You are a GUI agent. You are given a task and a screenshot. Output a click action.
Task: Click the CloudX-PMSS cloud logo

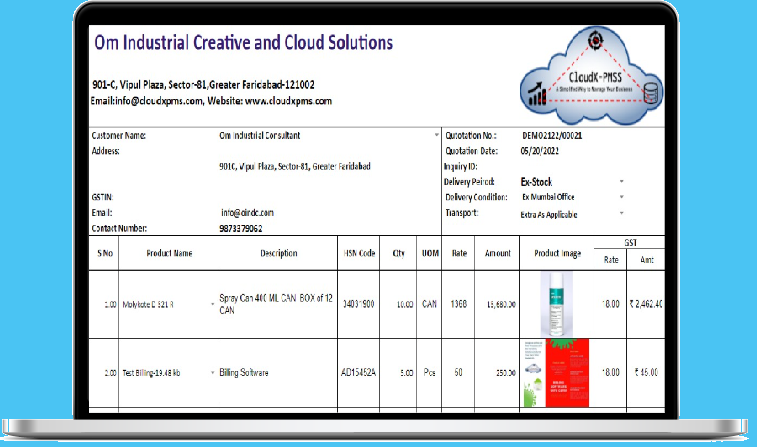click(x=591, y=76)
